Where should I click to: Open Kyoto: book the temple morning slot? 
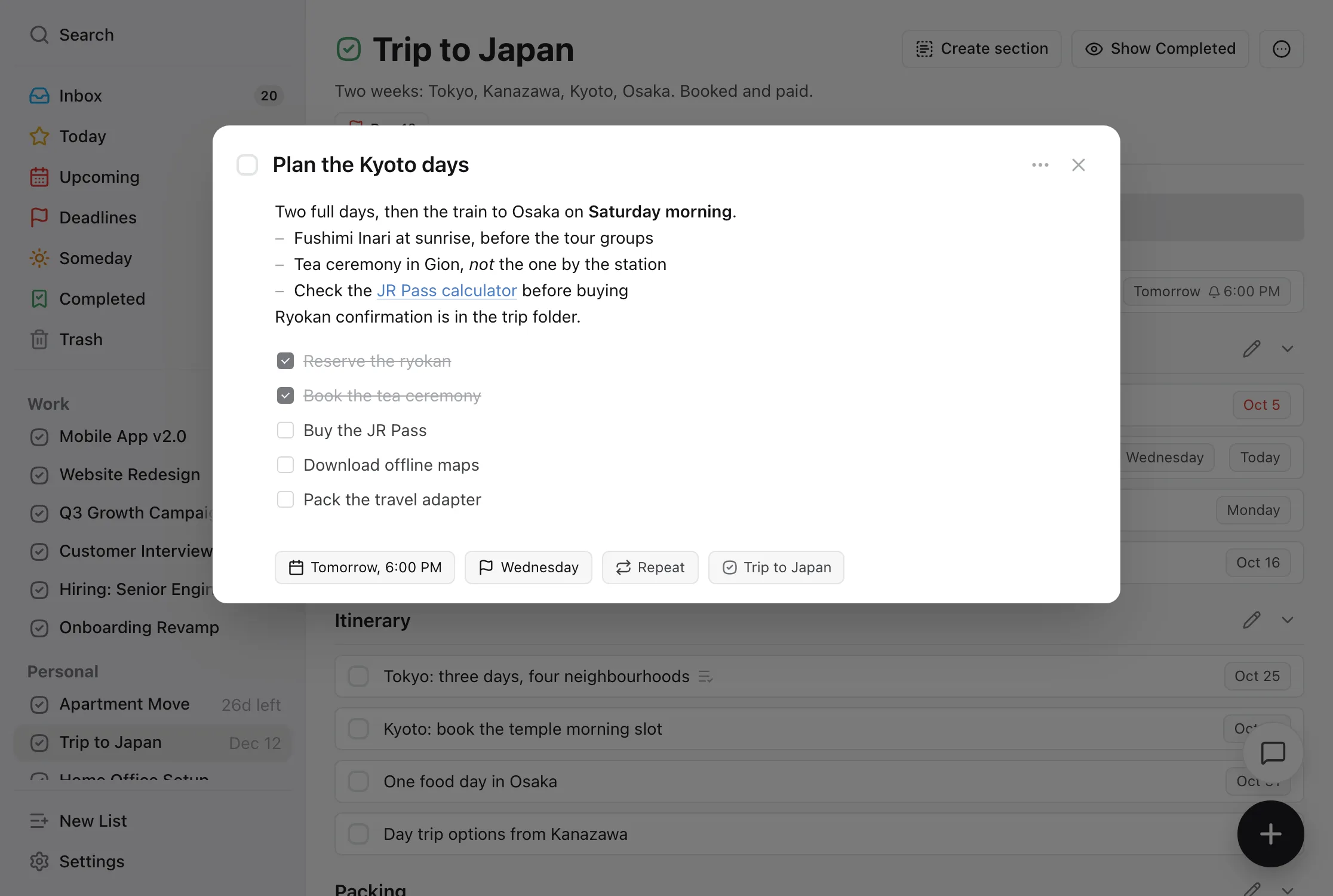point(819,729)
